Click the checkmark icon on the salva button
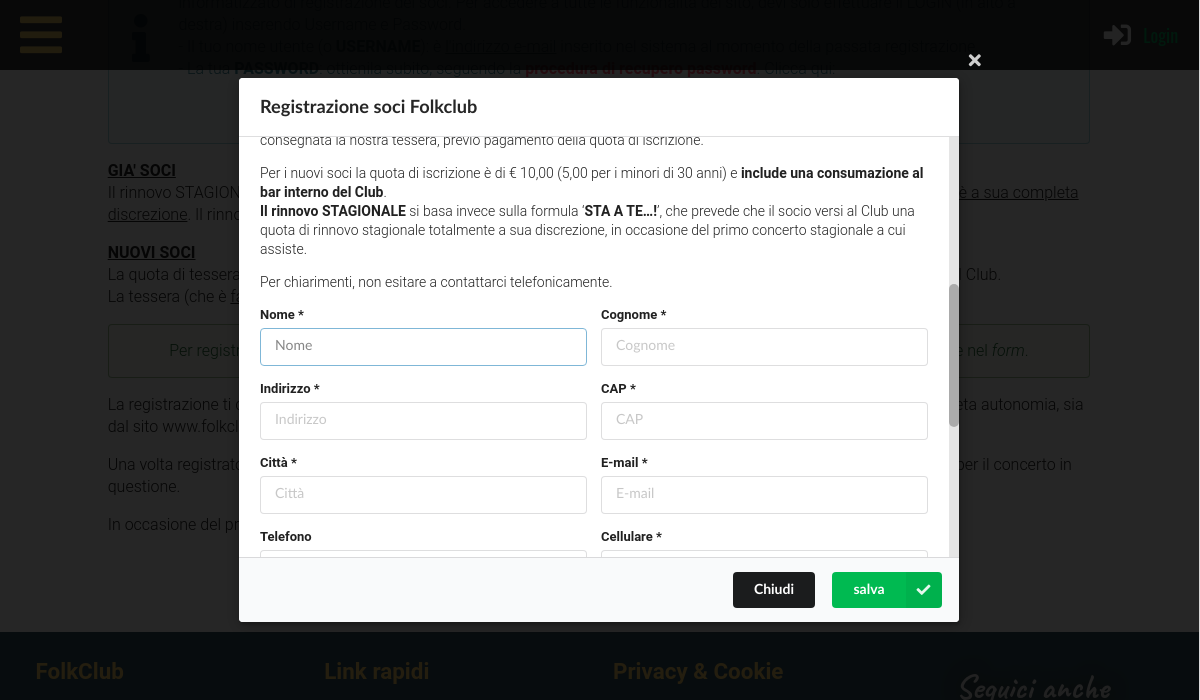Viewport: 1200px width, 700px height. pyautogui.click(x=923, y=590)
